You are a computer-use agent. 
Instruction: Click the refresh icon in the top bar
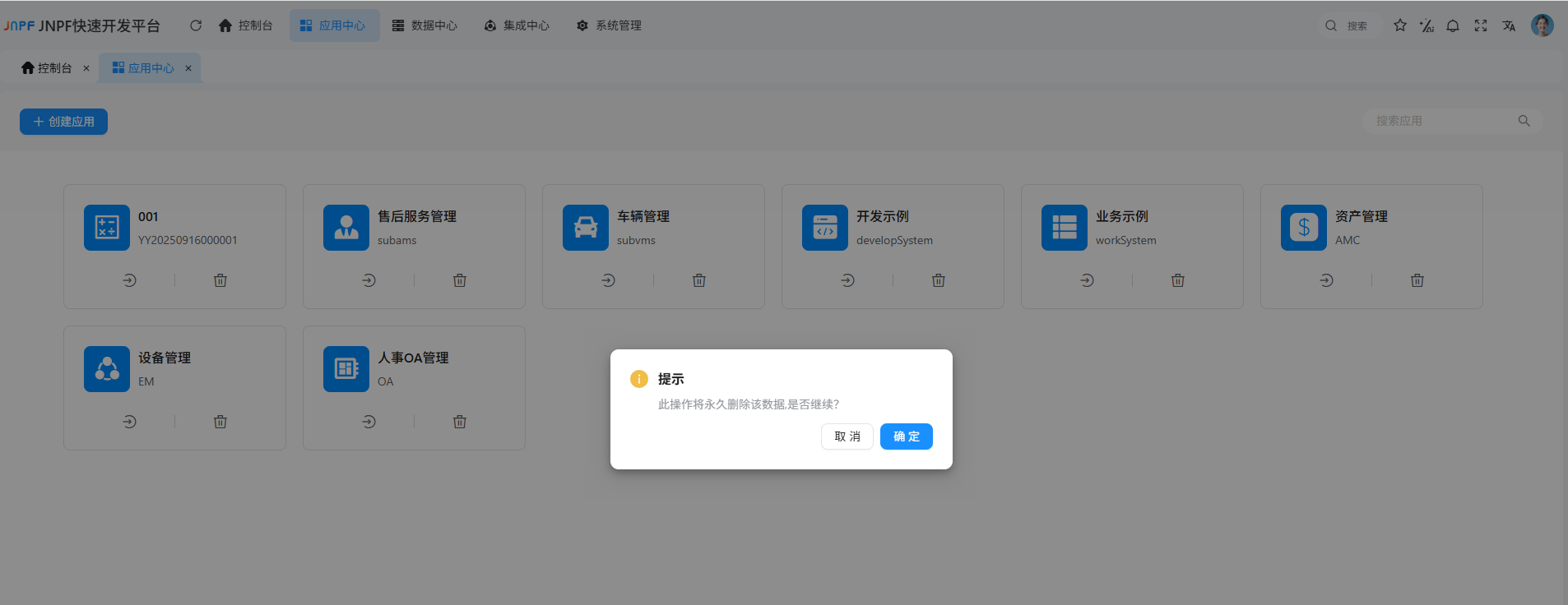196,25
